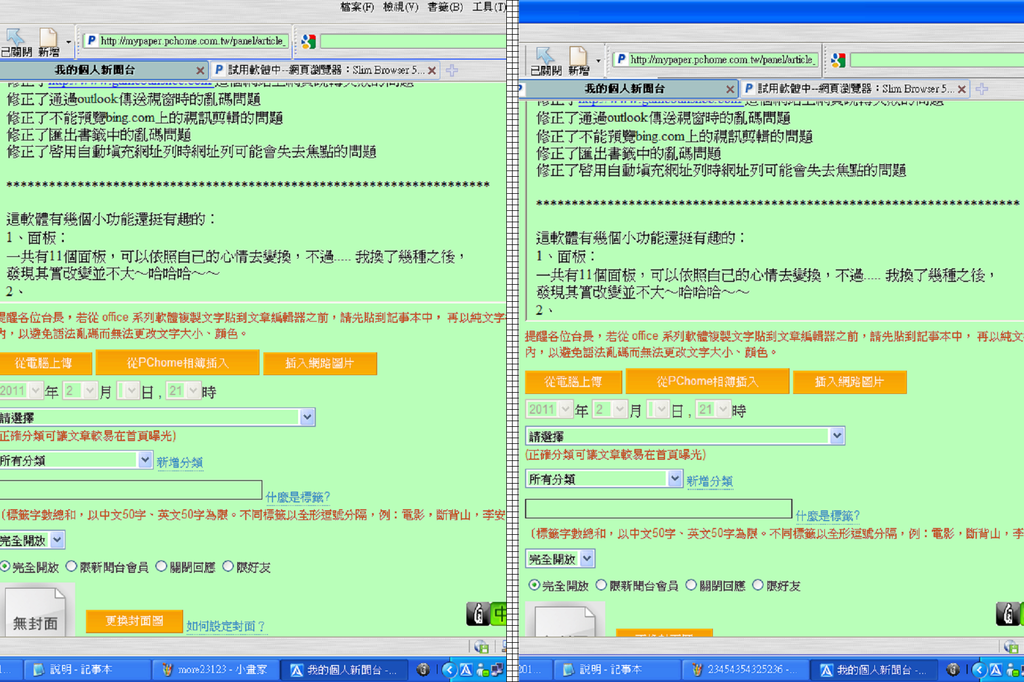Open the 如何設定封面? link
Image resolution: width=1024 pixels, height=682 pixels.
click(226, 626)
